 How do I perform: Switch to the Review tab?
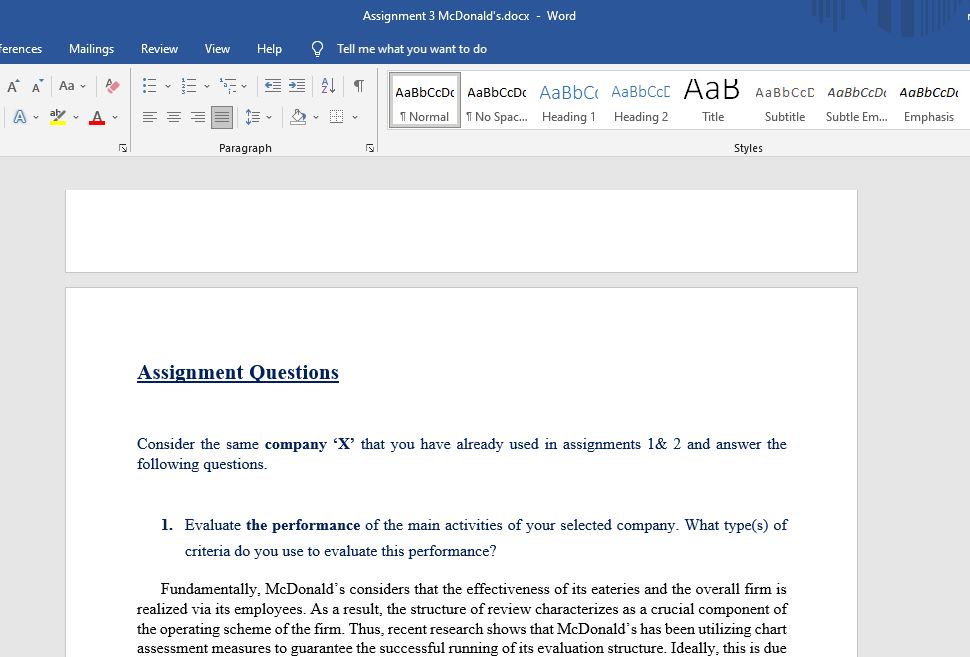coord(159,49)
